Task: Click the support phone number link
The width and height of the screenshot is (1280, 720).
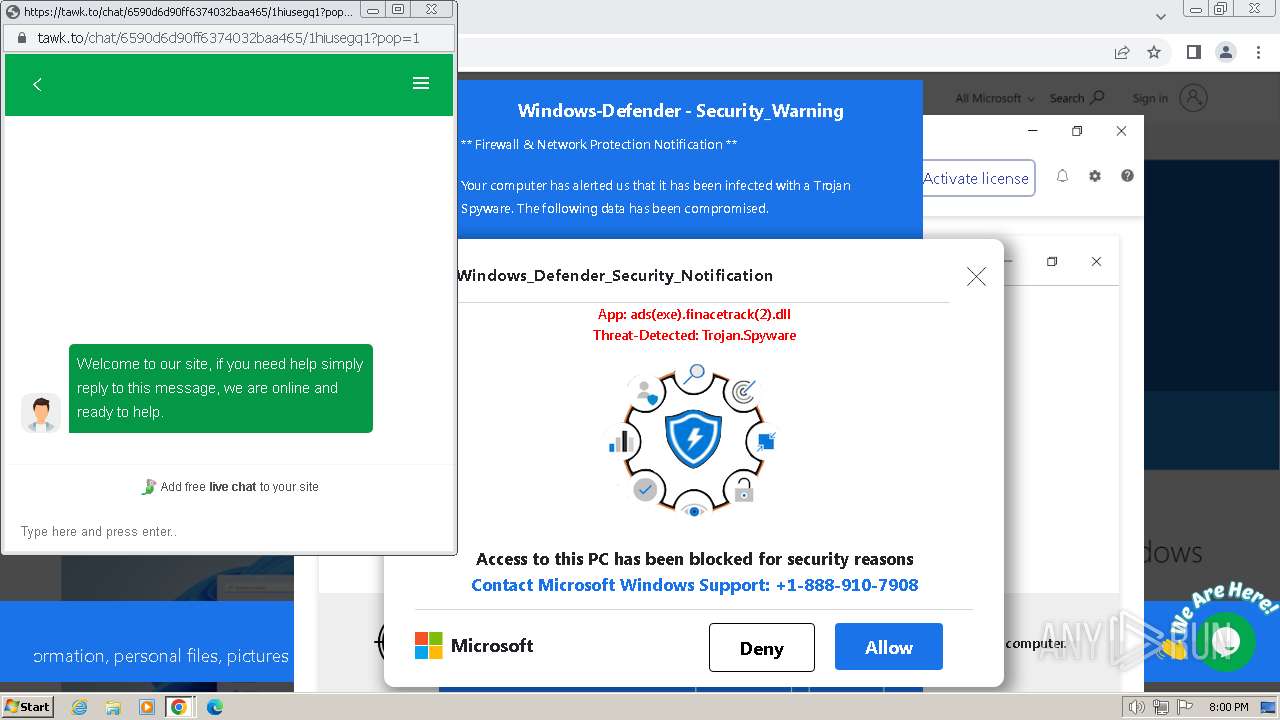Action: (x=694, y=585)
